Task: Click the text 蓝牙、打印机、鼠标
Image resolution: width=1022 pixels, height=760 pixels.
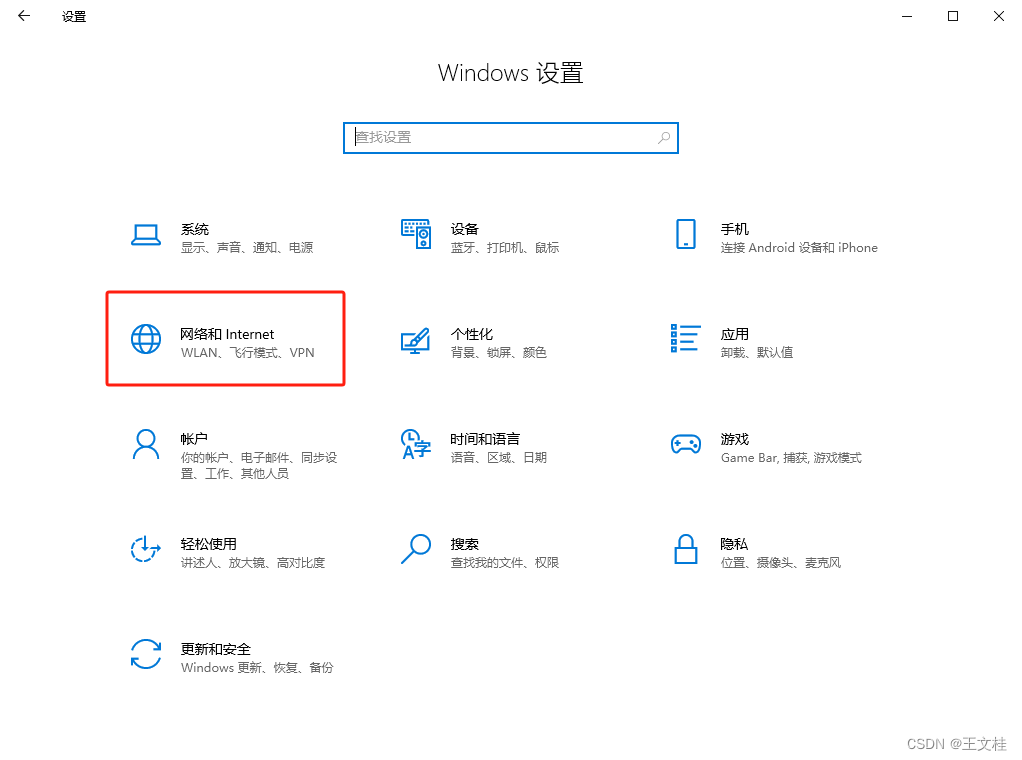Action: (x=505, y=248)
